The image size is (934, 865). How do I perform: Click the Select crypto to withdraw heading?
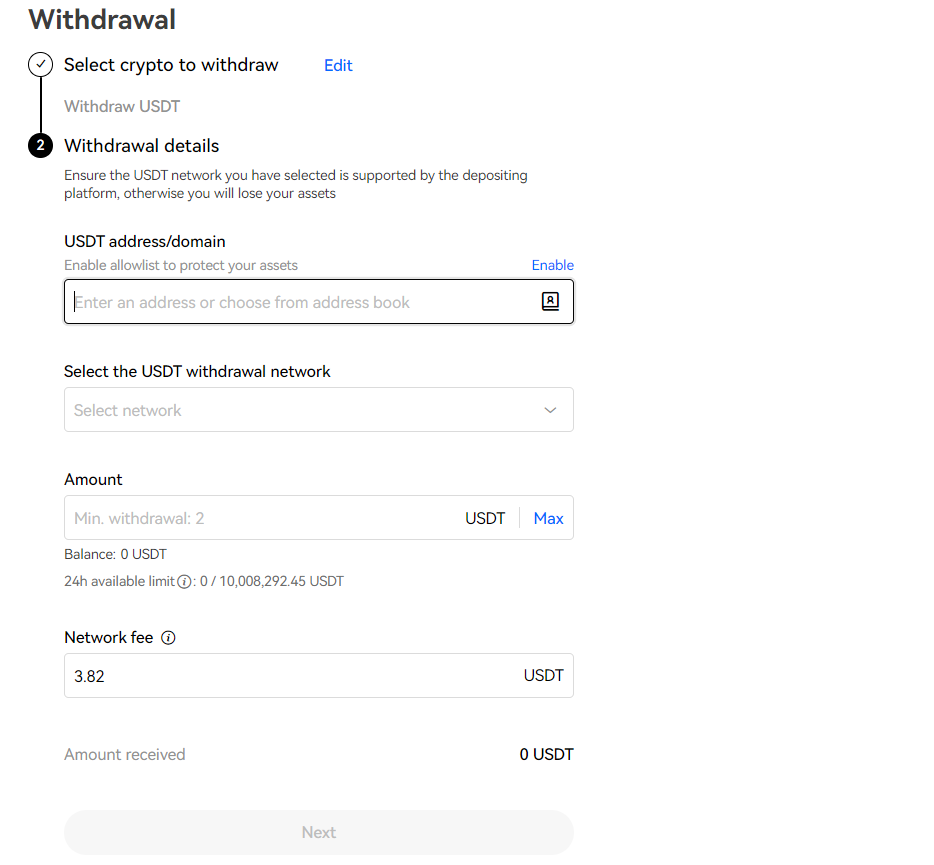(x=171, y=65)
